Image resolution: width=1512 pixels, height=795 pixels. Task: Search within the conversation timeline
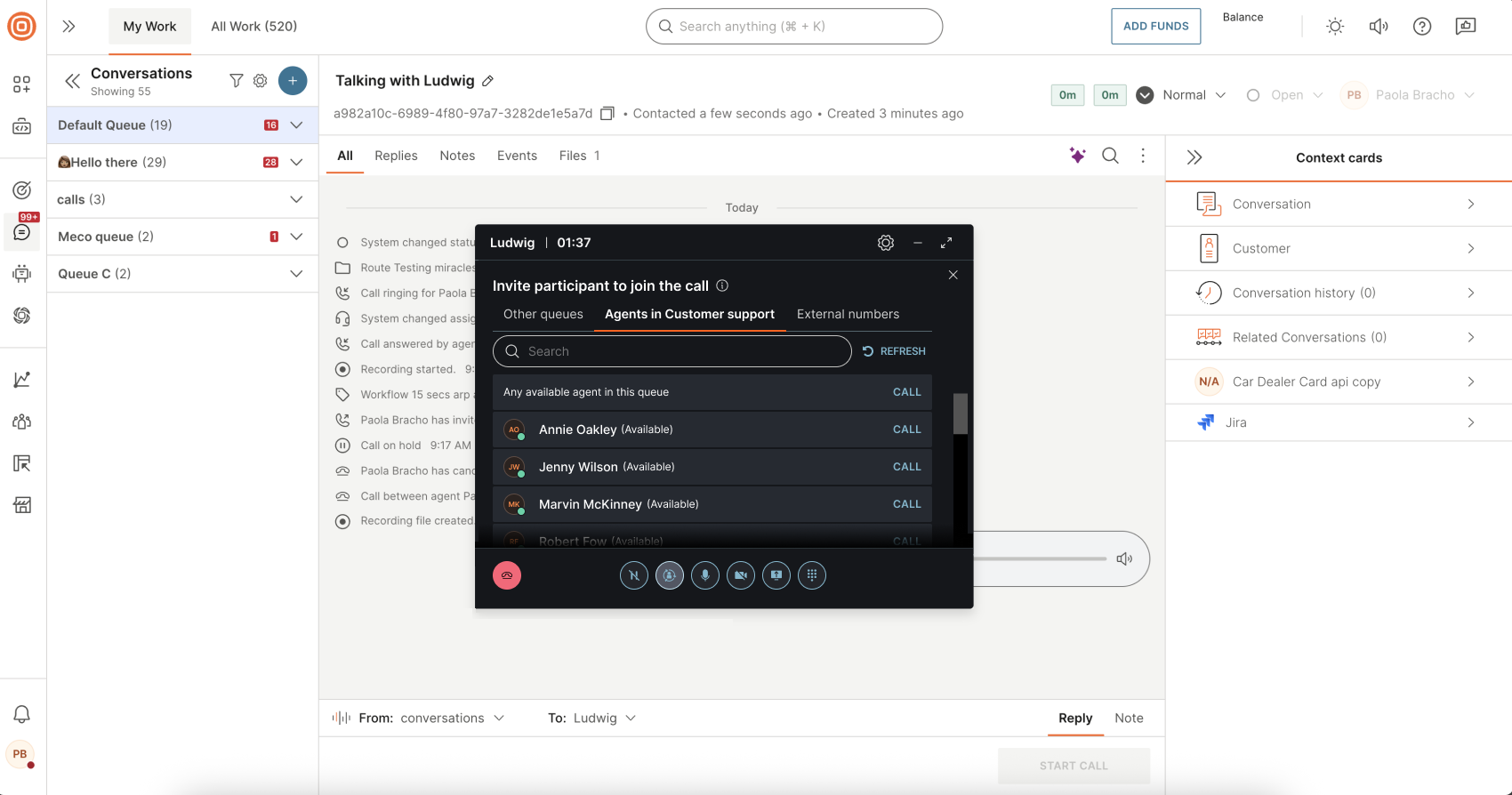tap(1111, 156)
